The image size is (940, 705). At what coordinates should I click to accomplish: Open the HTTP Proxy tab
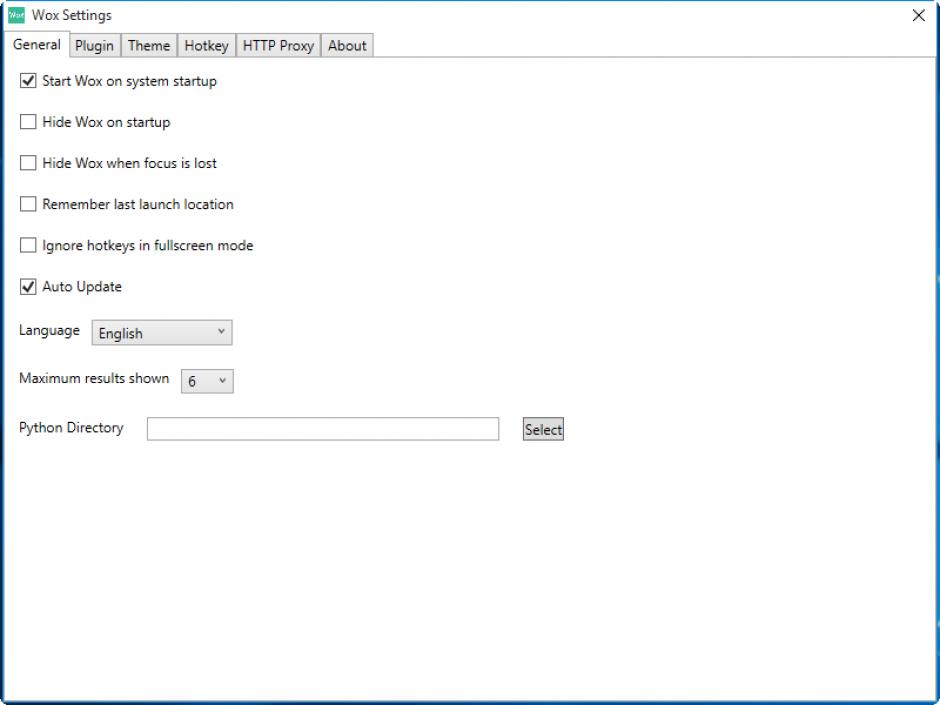tap(278, 46)
